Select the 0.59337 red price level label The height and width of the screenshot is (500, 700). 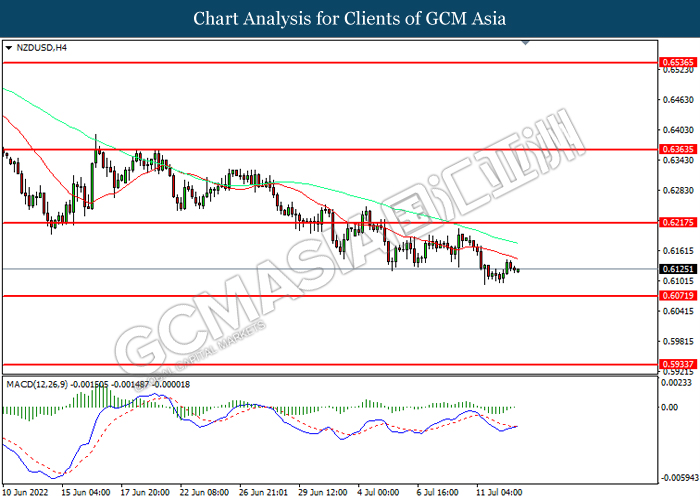(x=677, y=364)
